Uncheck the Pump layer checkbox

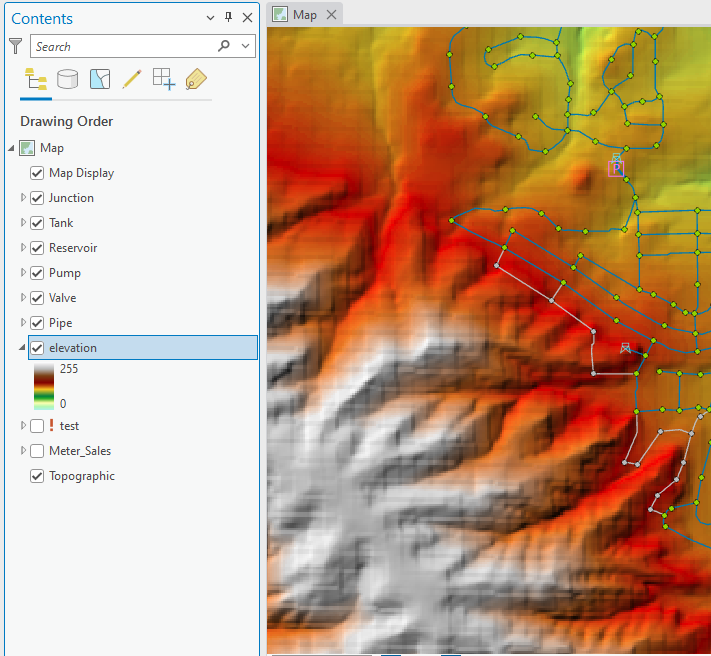pyautogui.click(x=37, y=273)
